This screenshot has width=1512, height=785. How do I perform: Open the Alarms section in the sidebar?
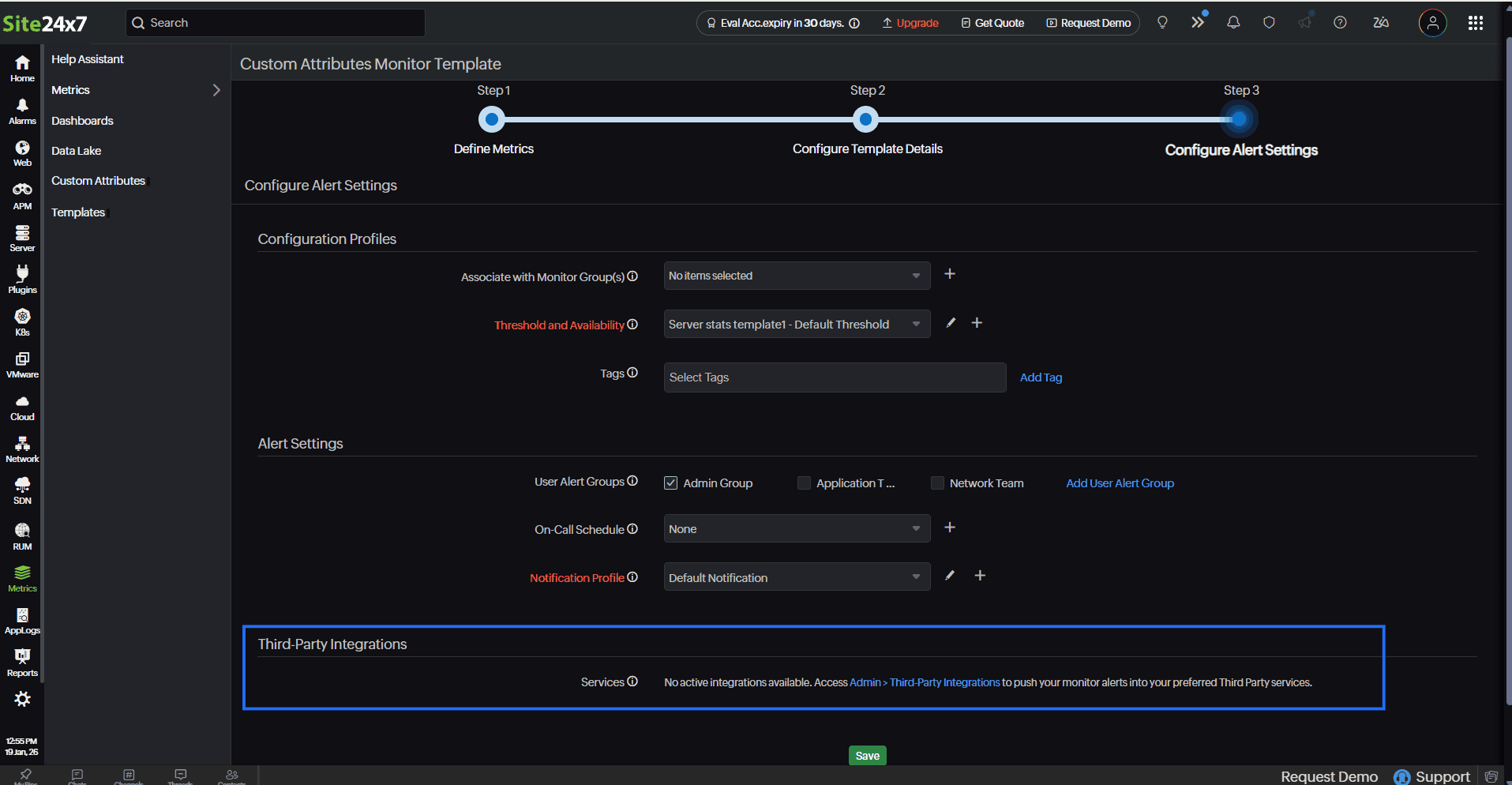21,111
